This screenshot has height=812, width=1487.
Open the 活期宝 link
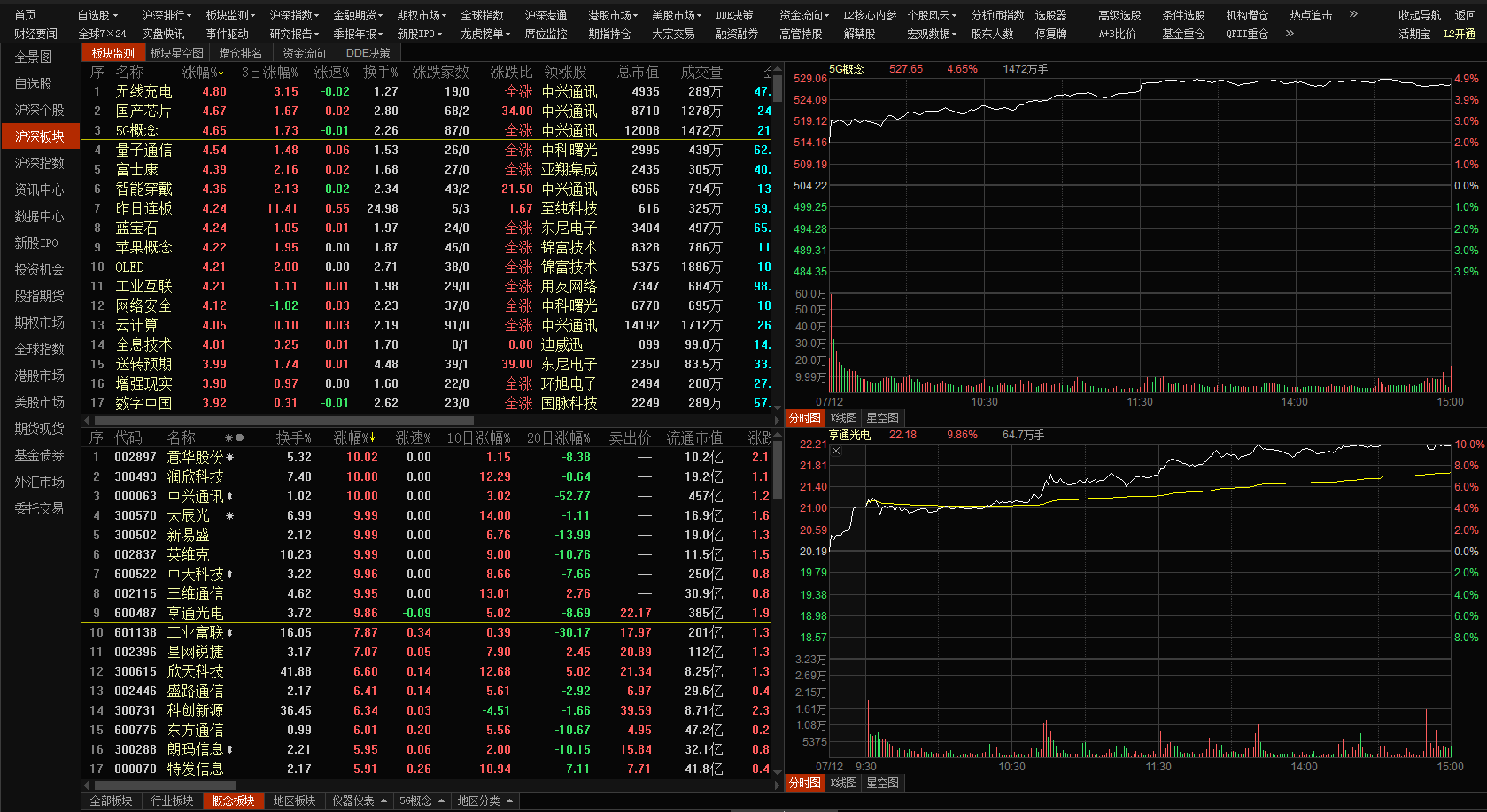click(x=1414, y=34)
